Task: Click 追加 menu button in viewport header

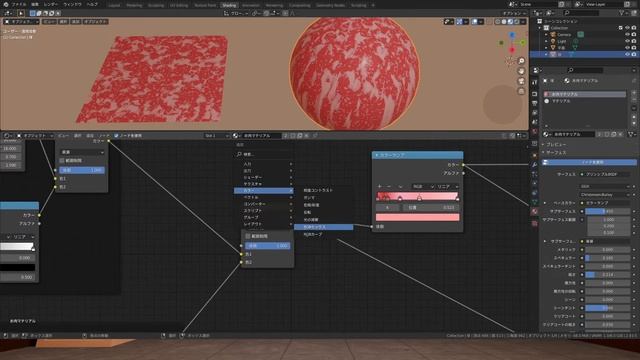Action: (x=76, y=21)
